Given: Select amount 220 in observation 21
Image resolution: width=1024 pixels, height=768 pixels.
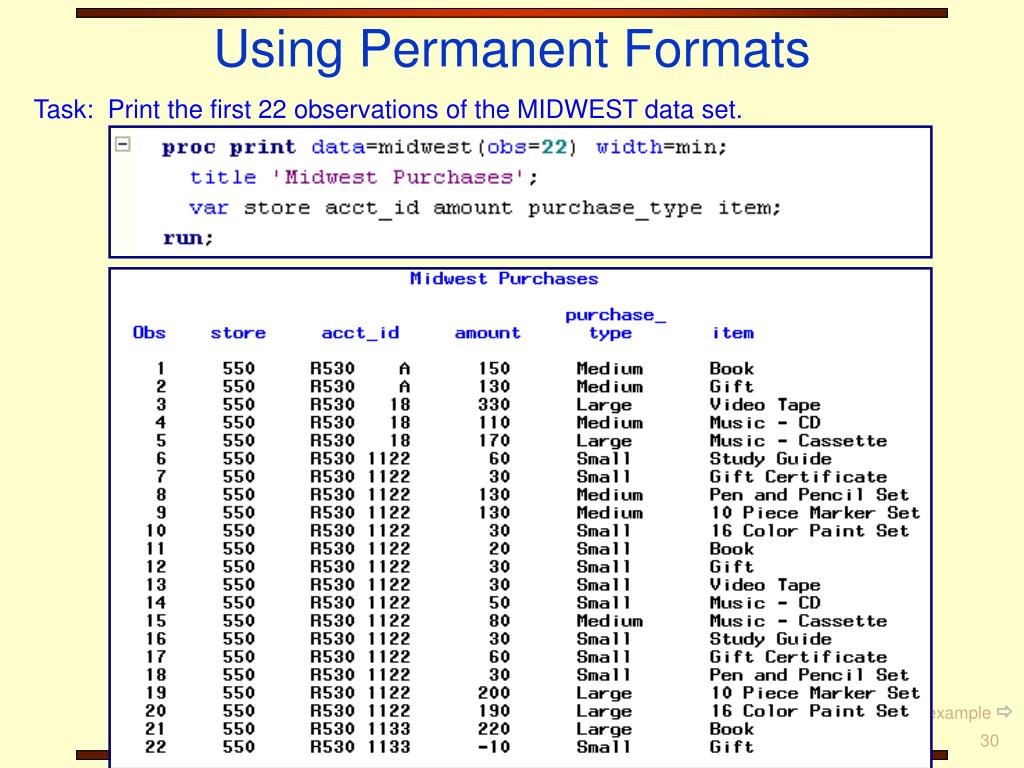Looking at the screenshot, I should (494, 729).
